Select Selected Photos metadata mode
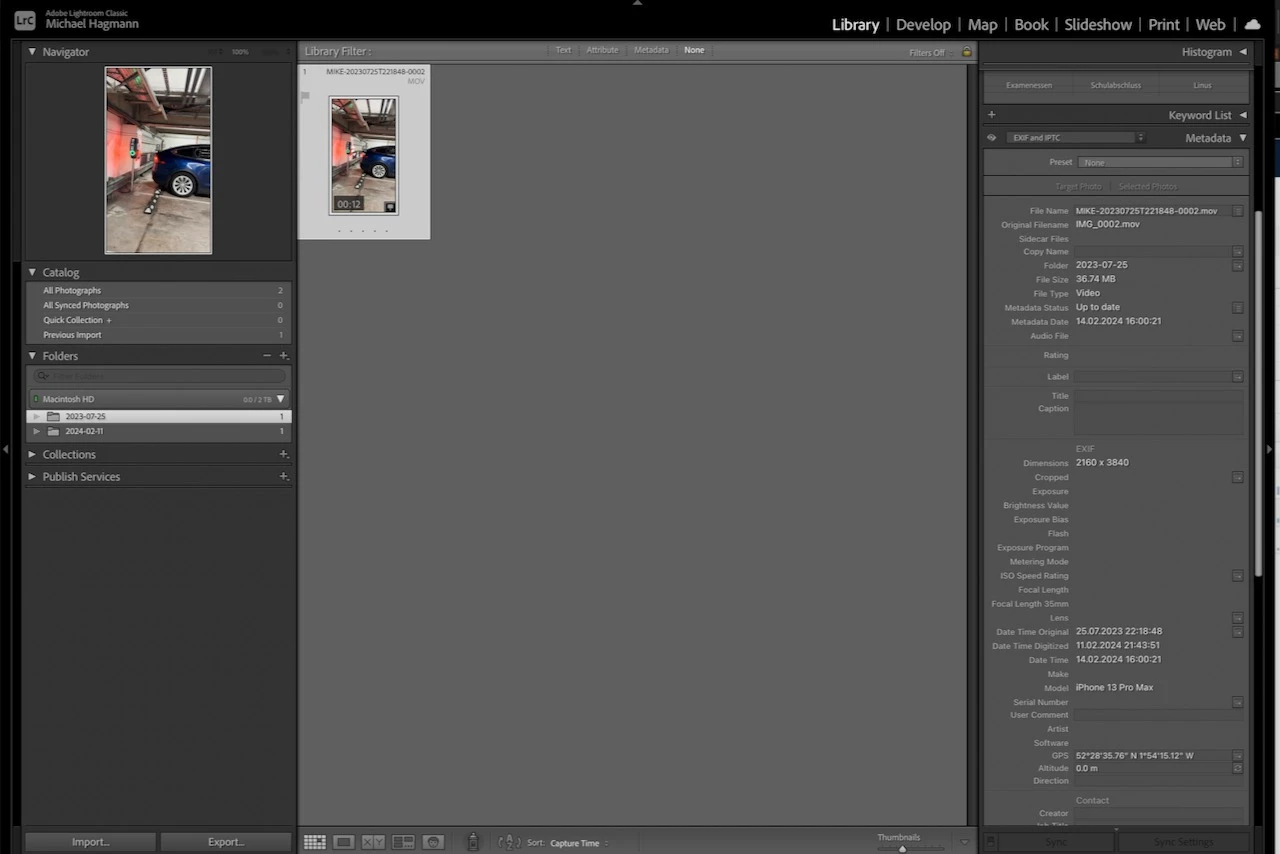This screenshot has height=854, width=1280. point(1148,187)
